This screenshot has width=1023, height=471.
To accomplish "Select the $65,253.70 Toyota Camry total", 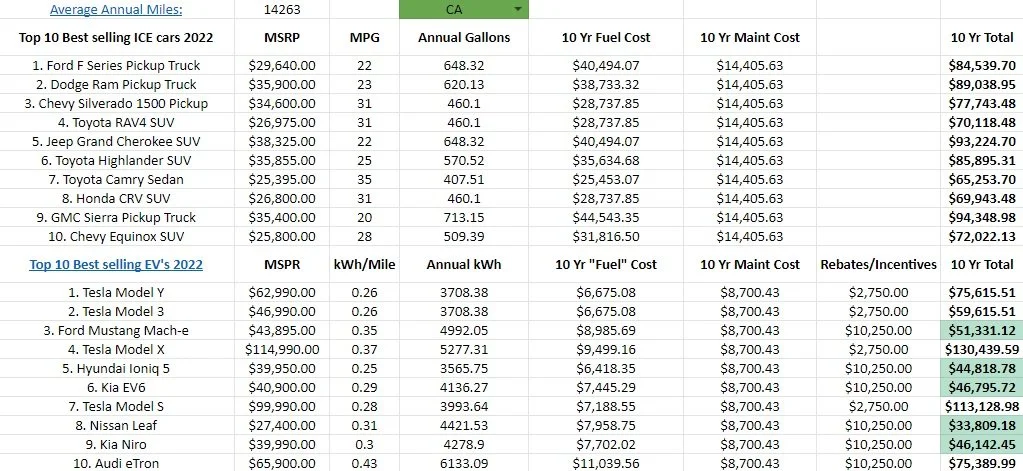I will 983,179.
